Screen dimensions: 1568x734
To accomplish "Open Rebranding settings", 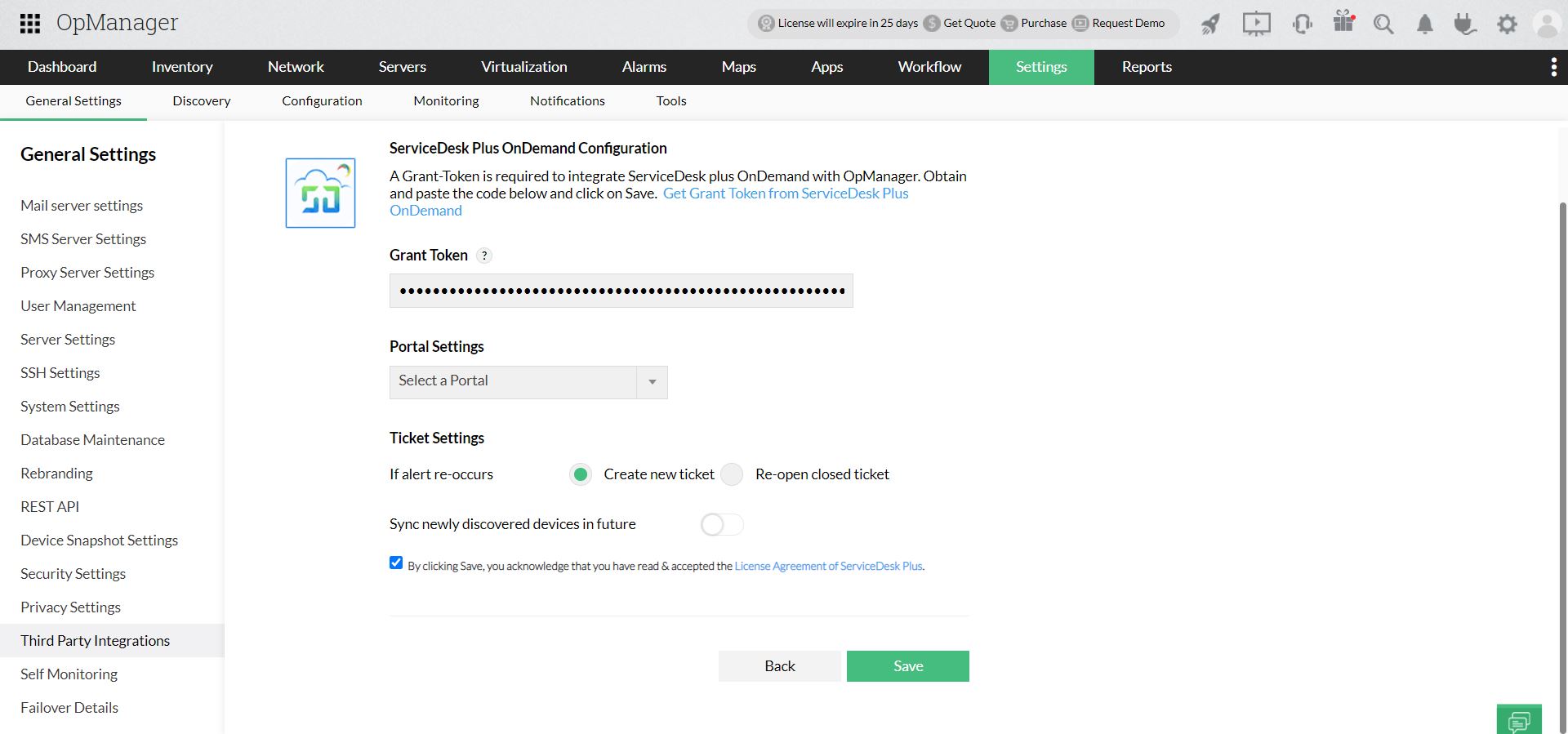I will [56, 474].
